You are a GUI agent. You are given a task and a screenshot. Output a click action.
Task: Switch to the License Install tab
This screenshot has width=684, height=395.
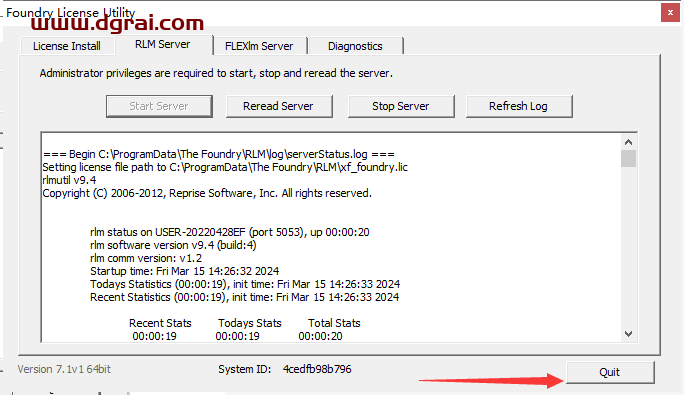67,46
